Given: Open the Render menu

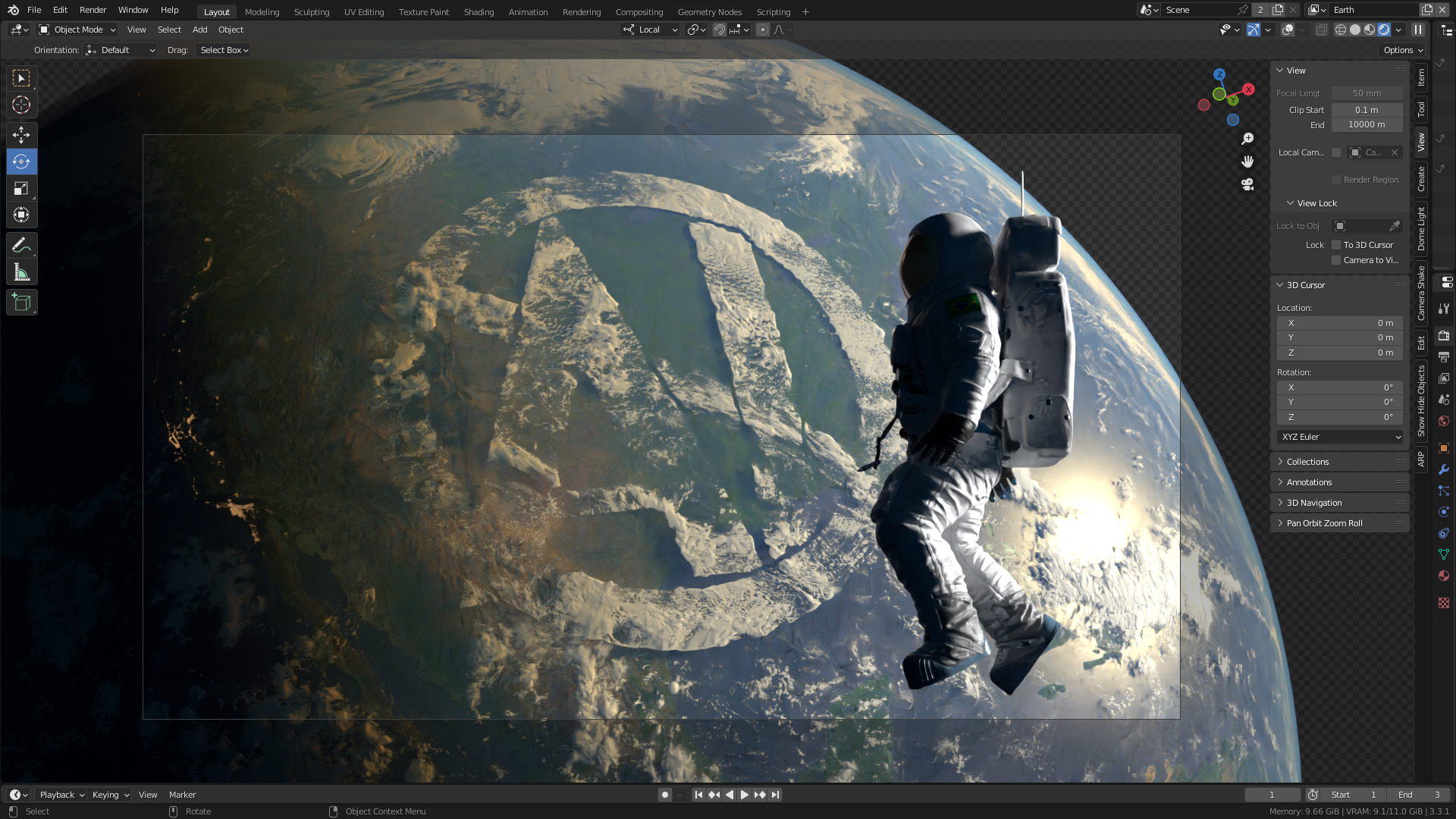Looking at the screenshot, I should tap(93, 10).
